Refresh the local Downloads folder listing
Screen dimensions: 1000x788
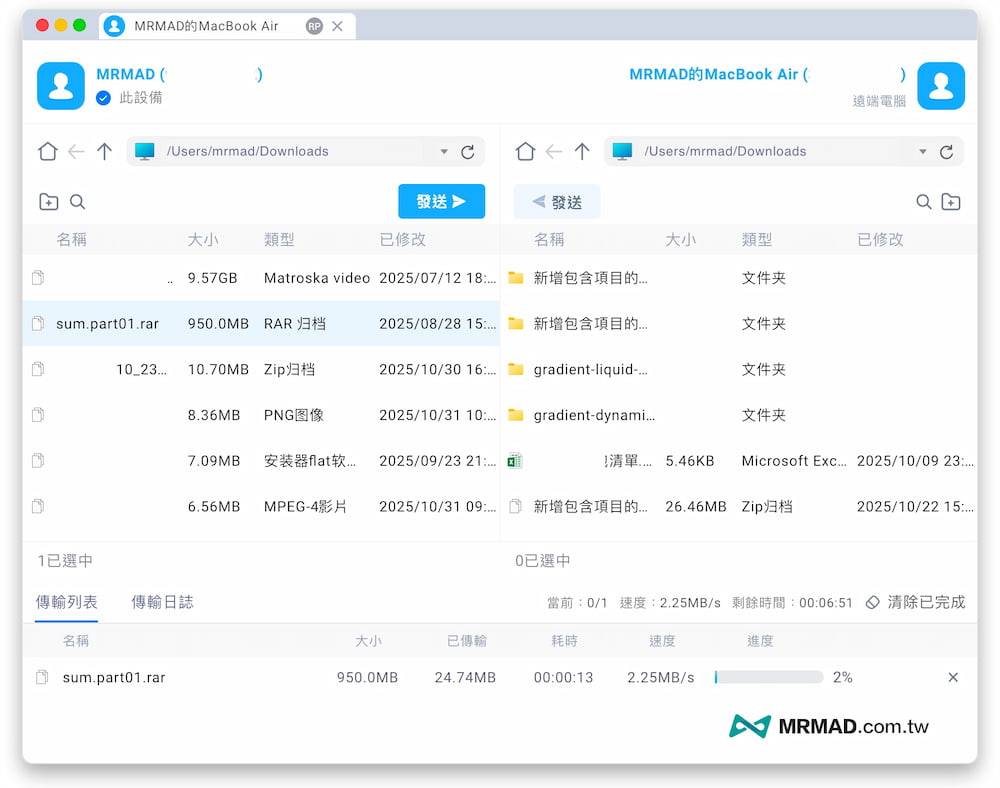coord(468,151)
